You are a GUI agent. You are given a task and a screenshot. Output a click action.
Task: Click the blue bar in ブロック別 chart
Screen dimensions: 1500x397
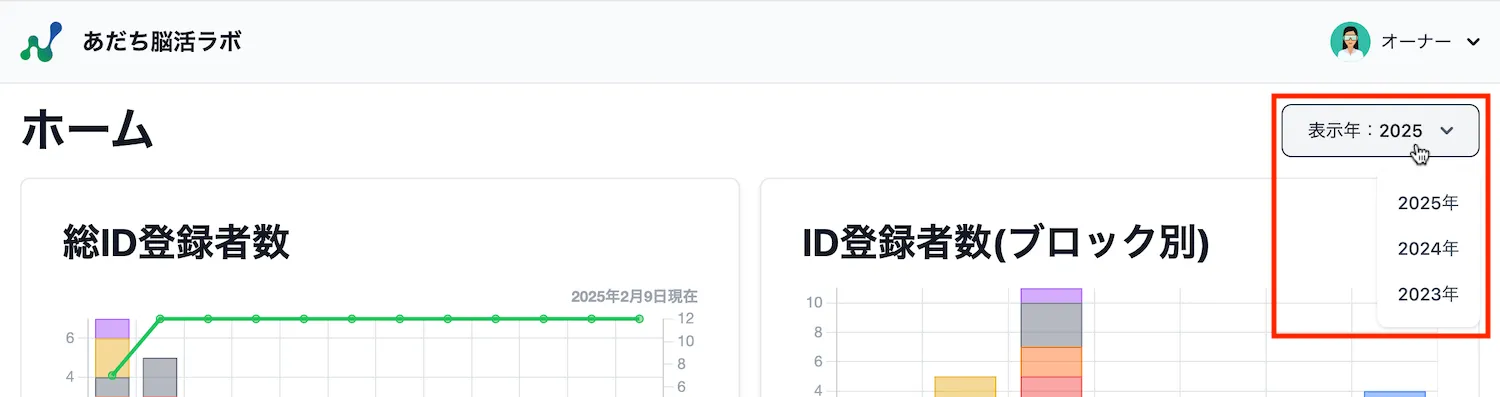click(x=1395, y=394)
